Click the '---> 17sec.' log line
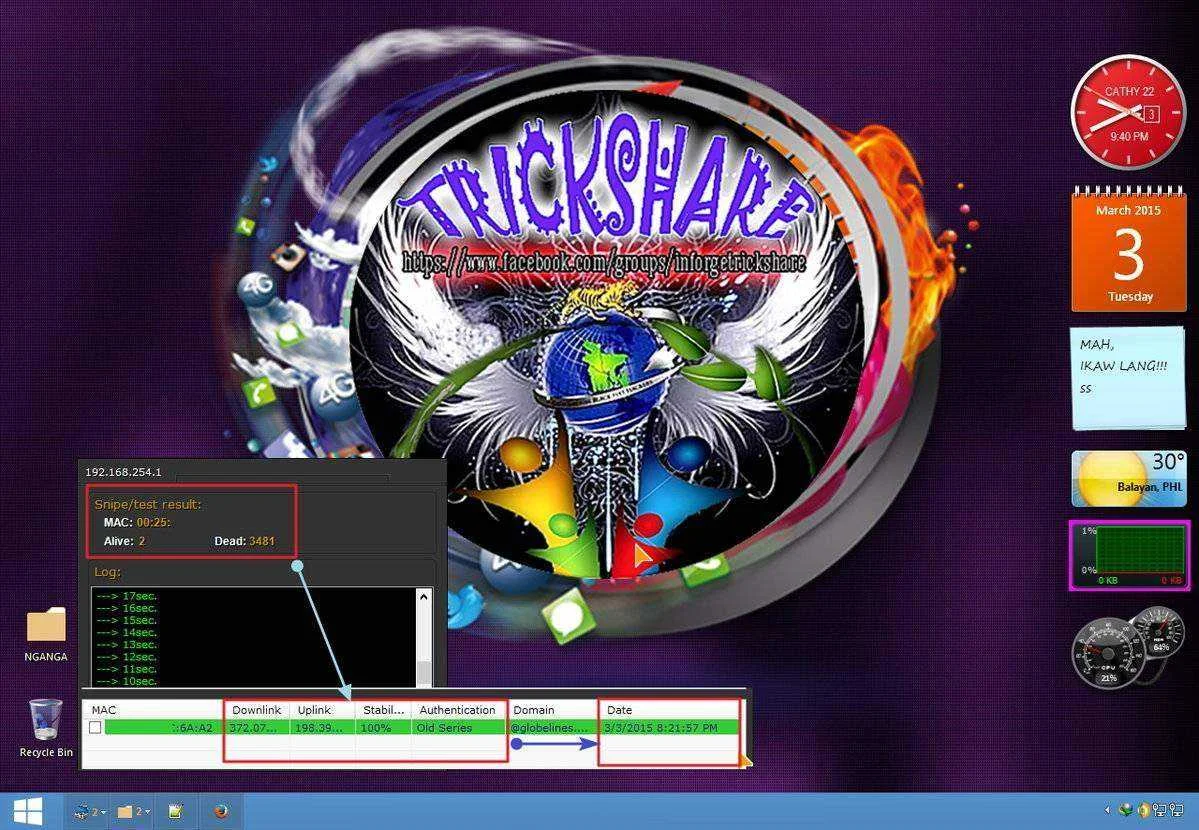This screenshot has height=830, width=1199. point(127,596)
